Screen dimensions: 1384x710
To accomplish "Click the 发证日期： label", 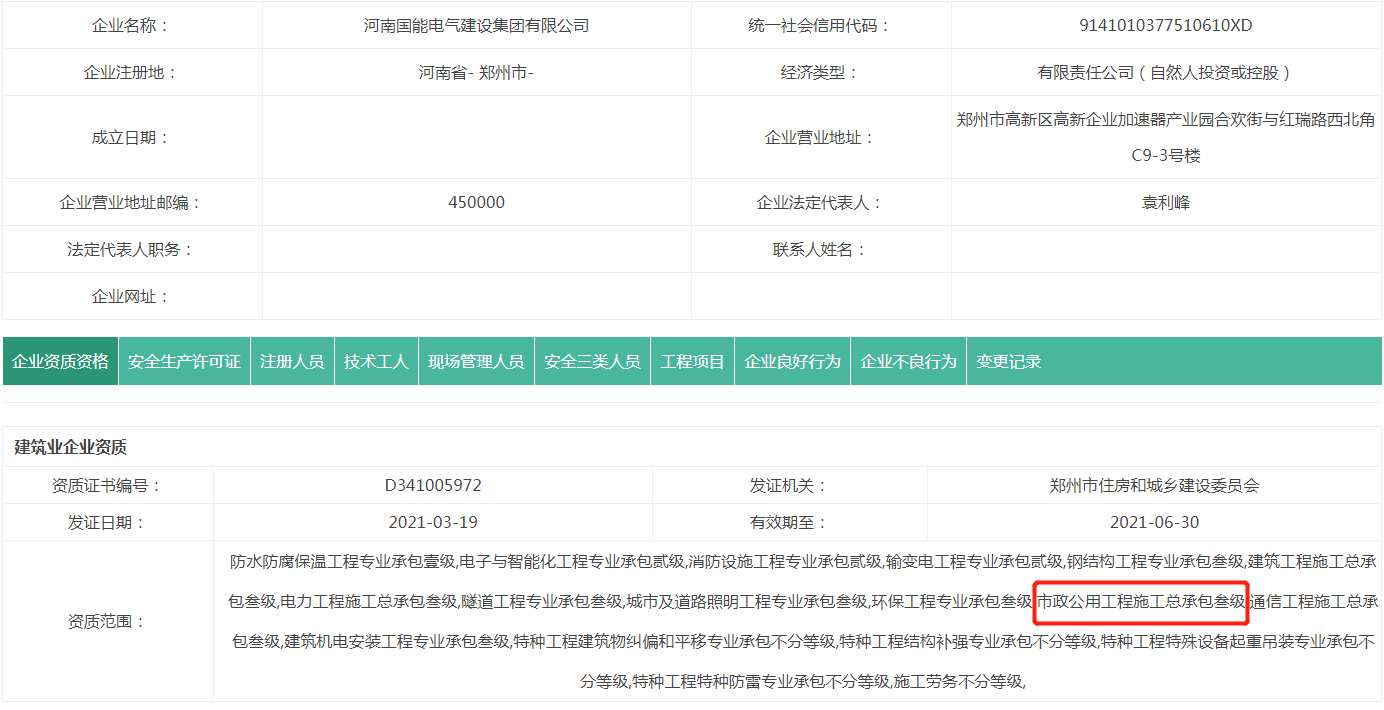I will pyautogui.click(x=107, y=522).
